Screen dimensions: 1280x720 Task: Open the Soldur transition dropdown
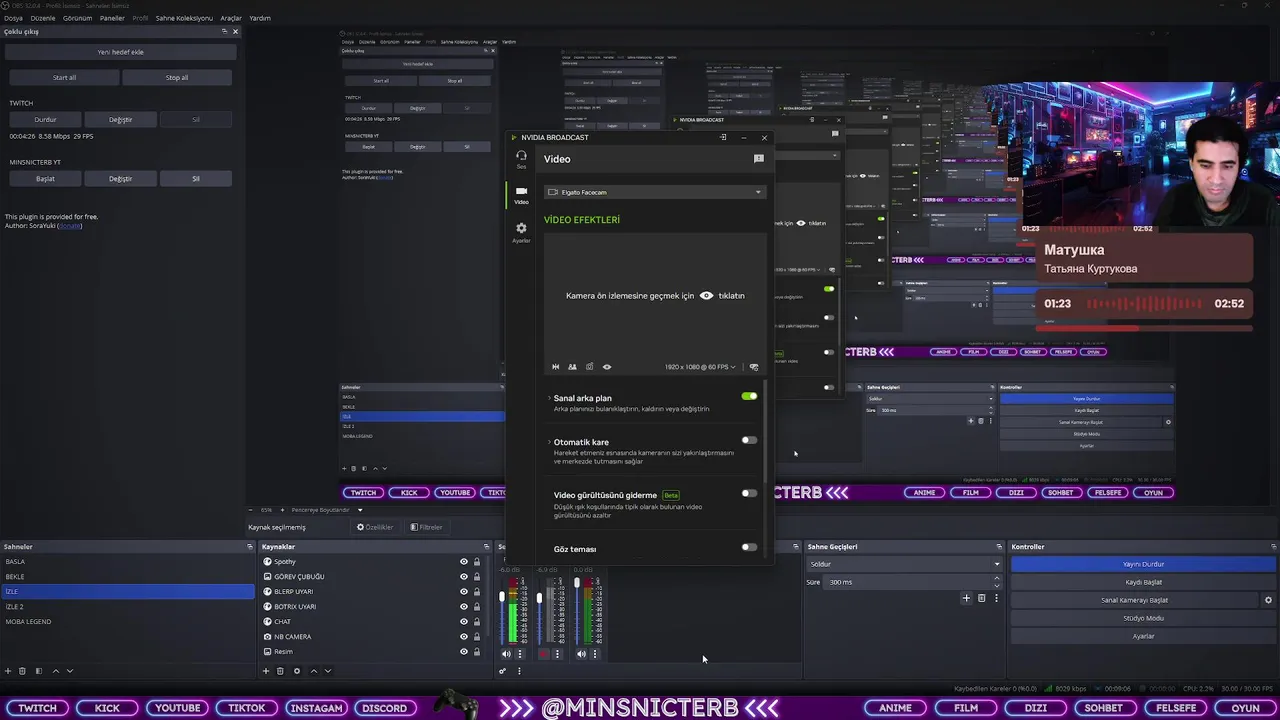(x=904, y=564)
